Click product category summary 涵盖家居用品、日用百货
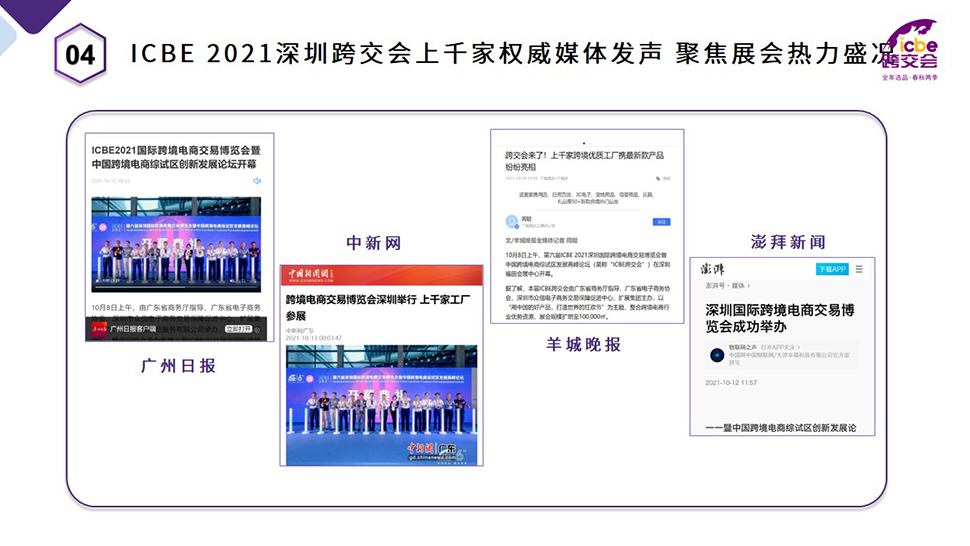 tap(586, 198)
